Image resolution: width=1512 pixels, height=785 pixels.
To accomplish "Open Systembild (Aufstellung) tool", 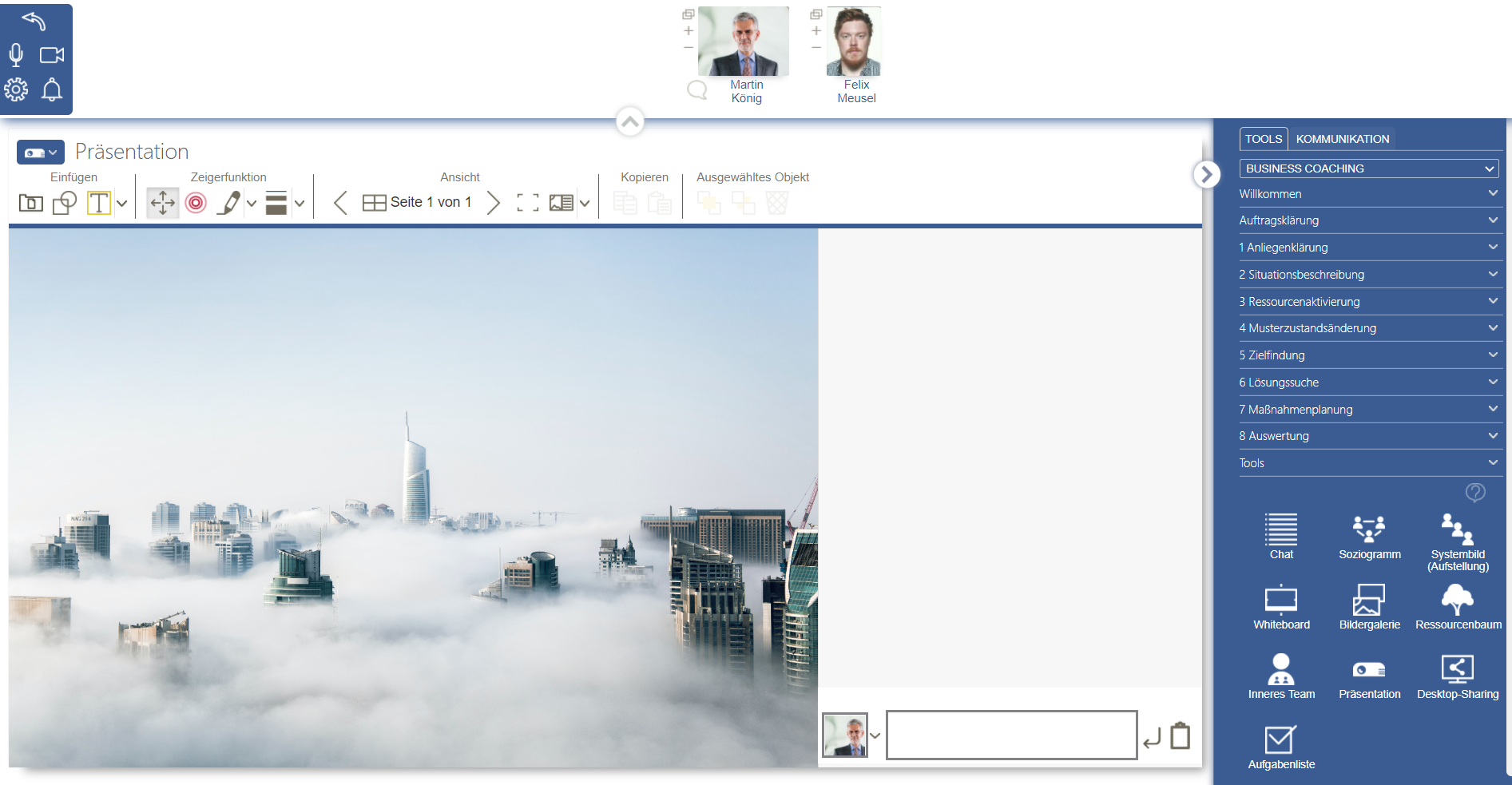I will point(1458,542).
